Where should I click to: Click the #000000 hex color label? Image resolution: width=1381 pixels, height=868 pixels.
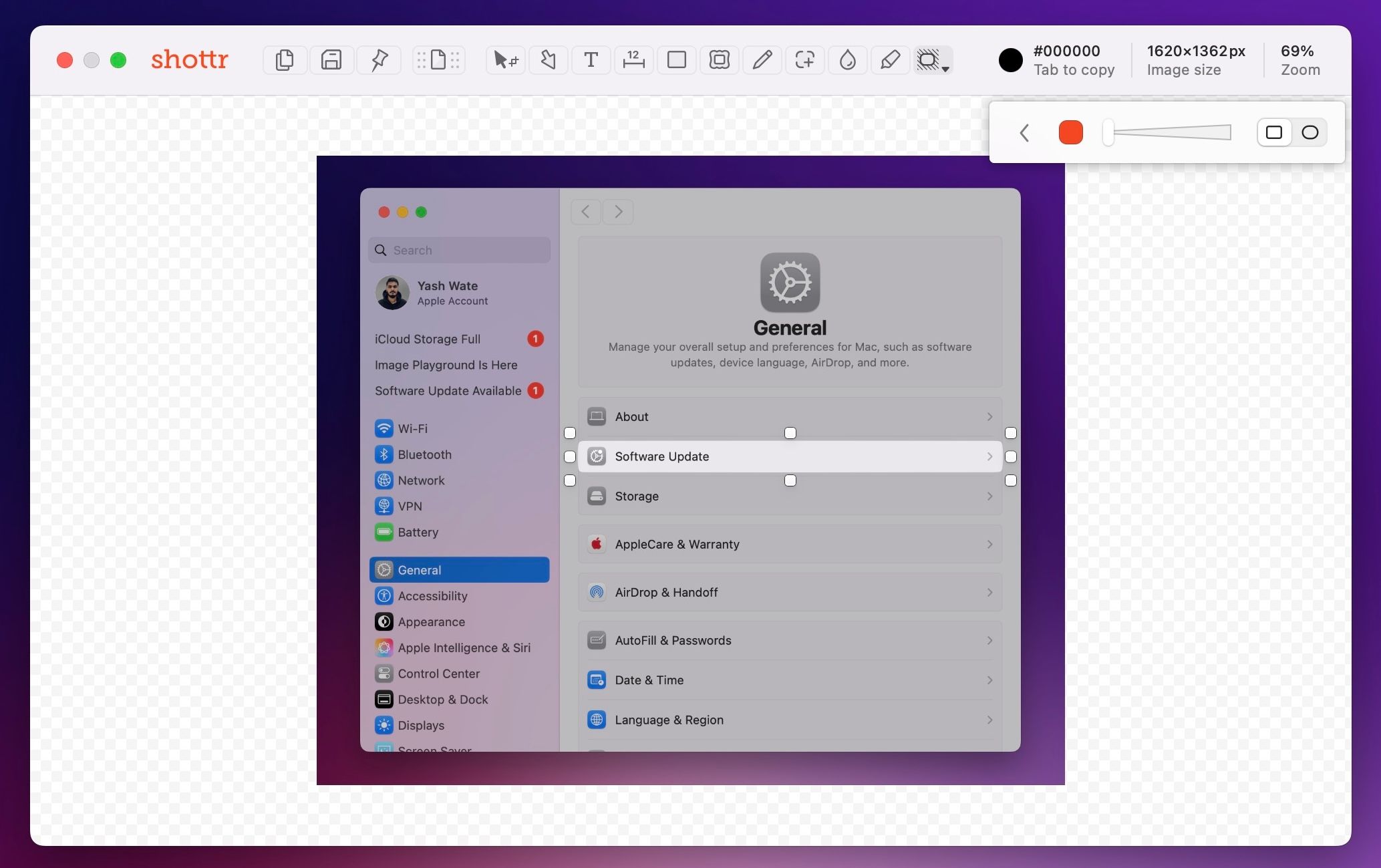(1066, 51)
